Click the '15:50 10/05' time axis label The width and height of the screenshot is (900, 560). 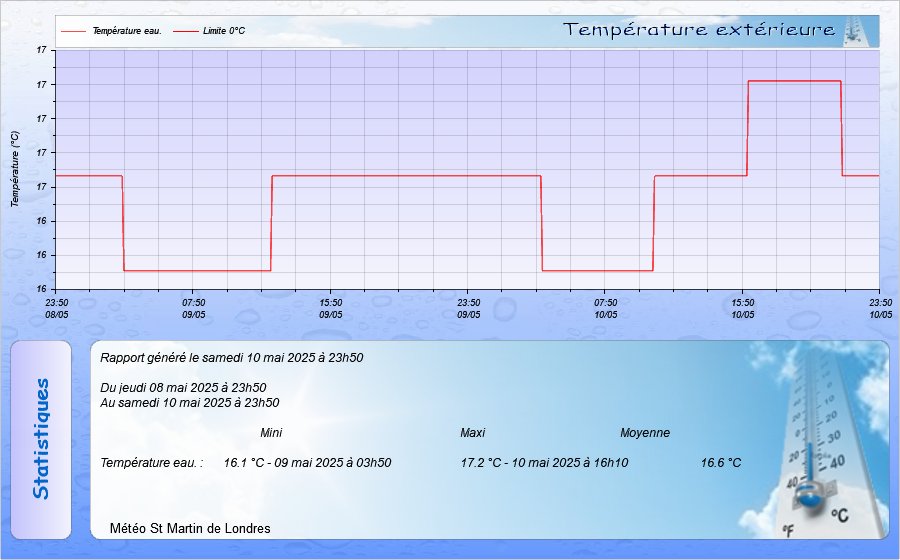[x=743, y=309]
